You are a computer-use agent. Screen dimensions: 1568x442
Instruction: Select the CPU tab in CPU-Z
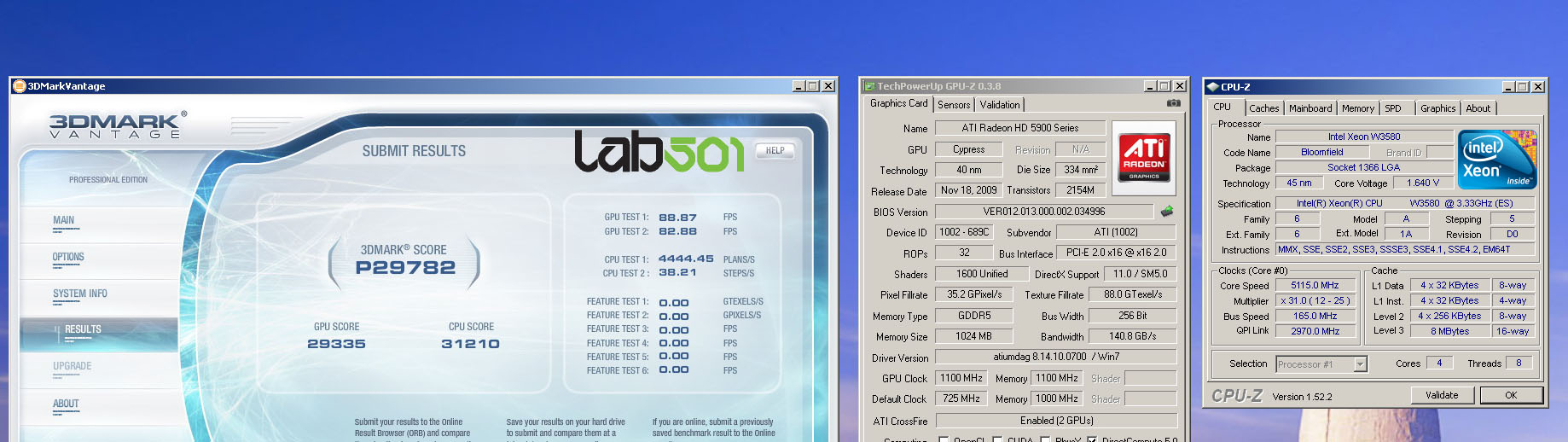(x=1222, y=108)
